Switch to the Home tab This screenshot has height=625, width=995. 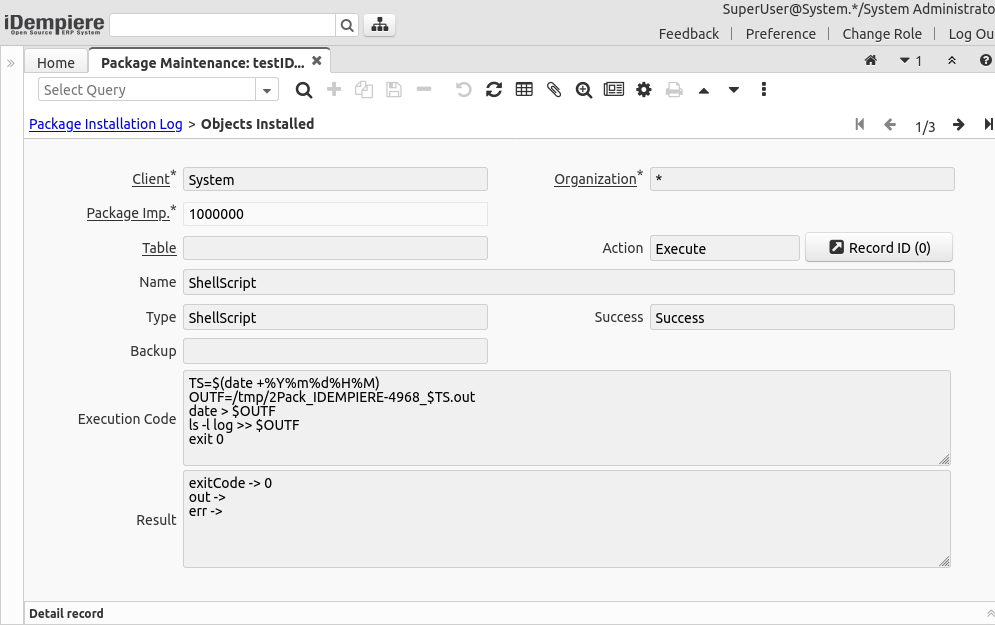56,61
